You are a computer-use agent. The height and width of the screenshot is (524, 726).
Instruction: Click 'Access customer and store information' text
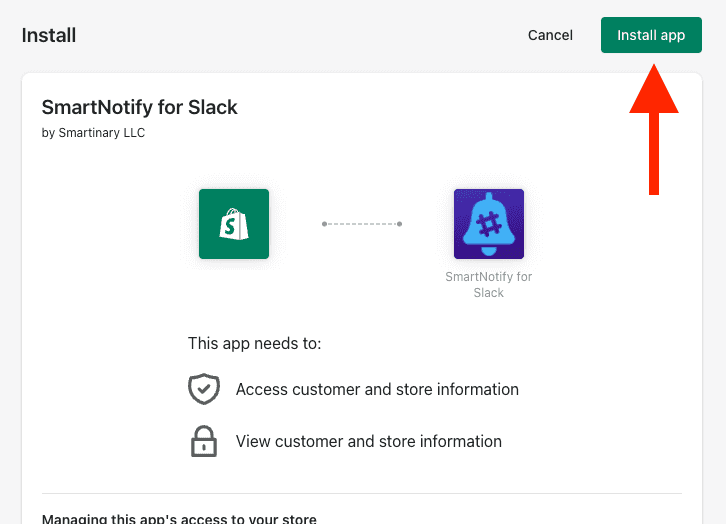[377, 389]
